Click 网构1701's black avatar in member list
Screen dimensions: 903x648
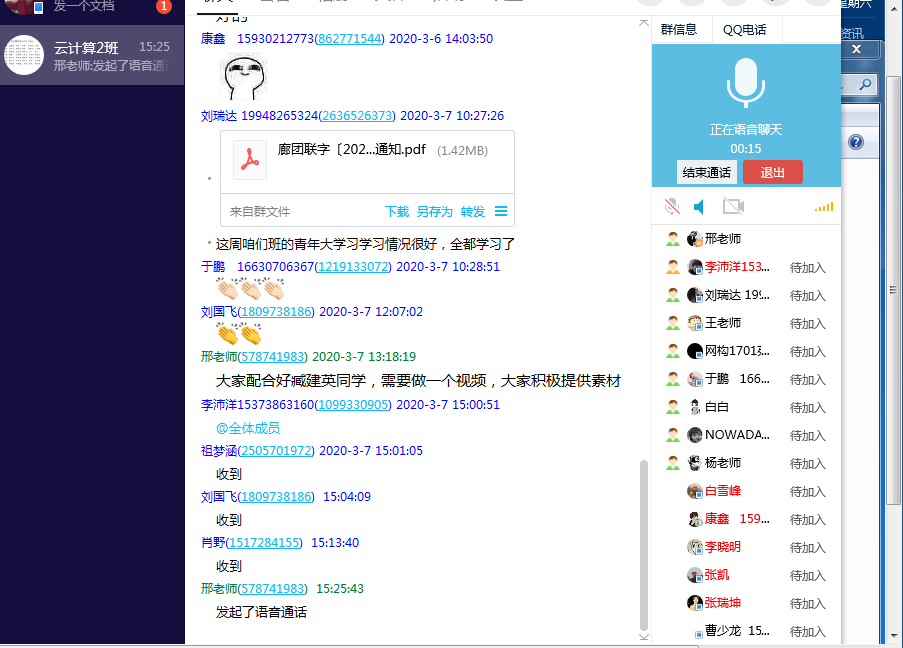695,351
